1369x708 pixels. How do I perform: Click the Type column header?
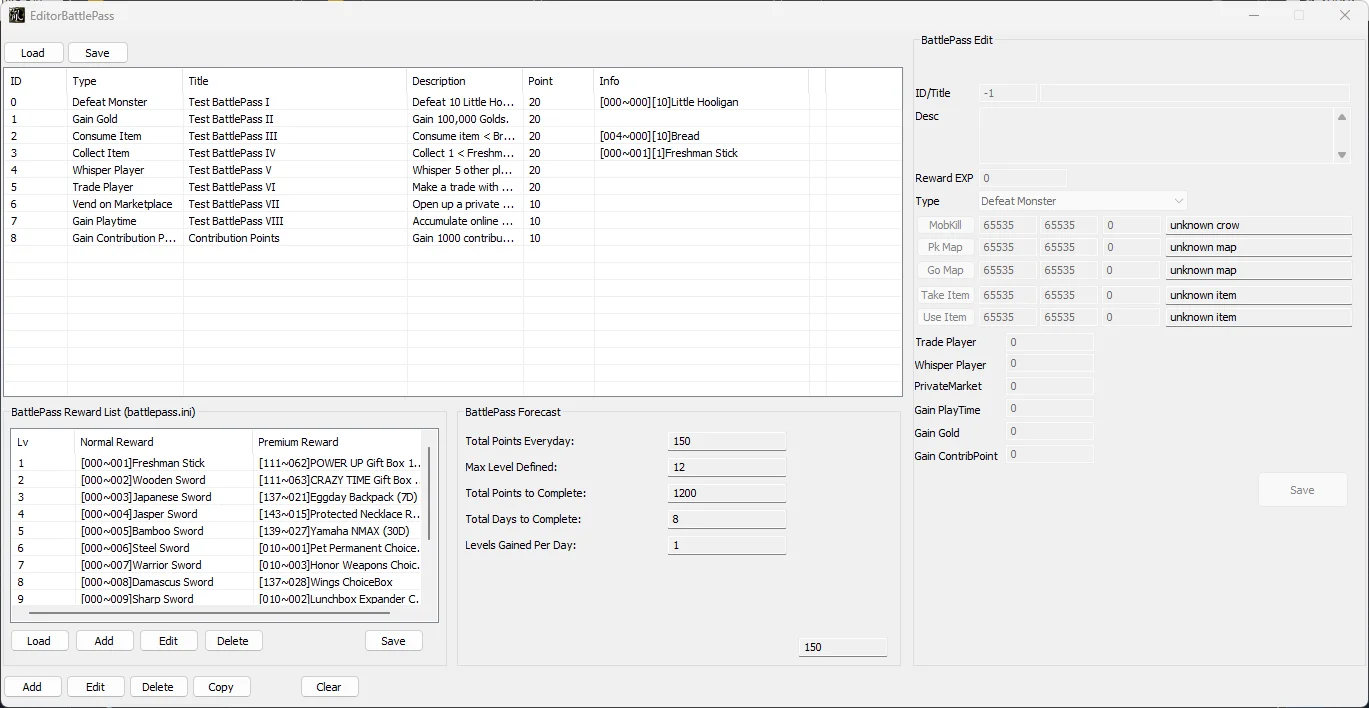125,81
